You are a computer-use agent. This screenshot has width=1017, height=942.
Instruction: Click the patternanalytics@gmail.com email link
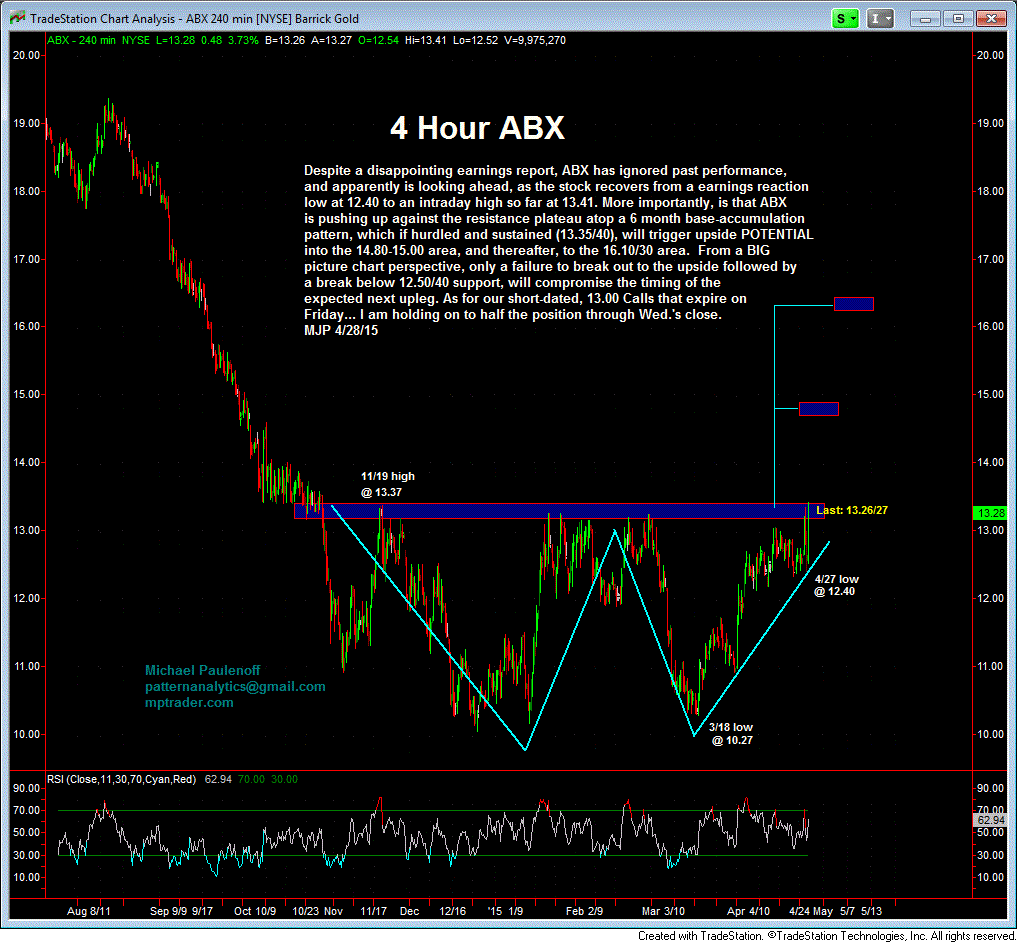tap(234, 687)
